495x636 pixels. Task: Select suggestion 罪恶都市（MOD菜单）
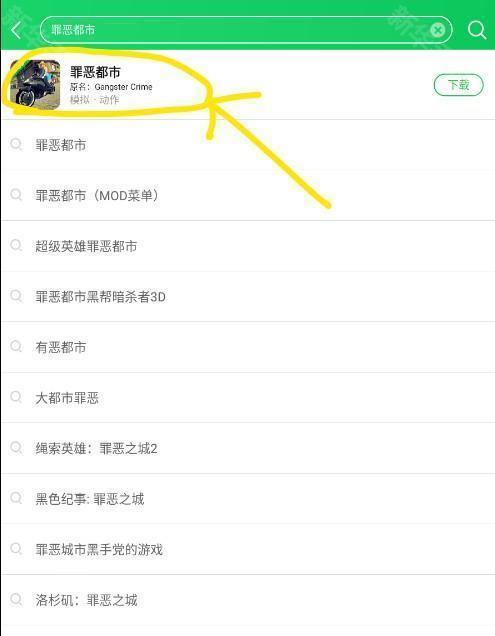248,196
